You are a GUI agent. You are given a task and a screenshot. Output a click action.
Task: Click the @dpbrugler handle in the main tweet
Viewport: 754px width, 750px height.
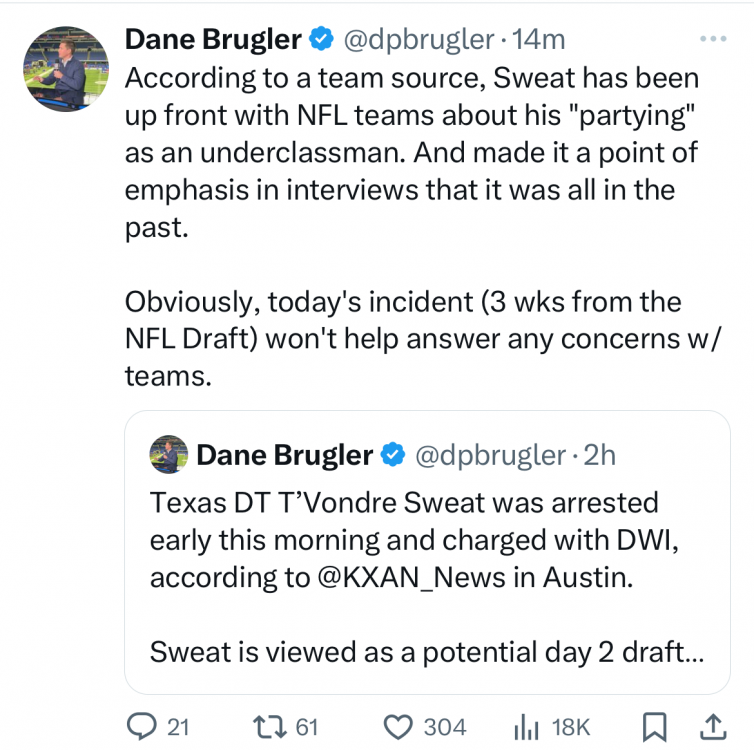419,39
